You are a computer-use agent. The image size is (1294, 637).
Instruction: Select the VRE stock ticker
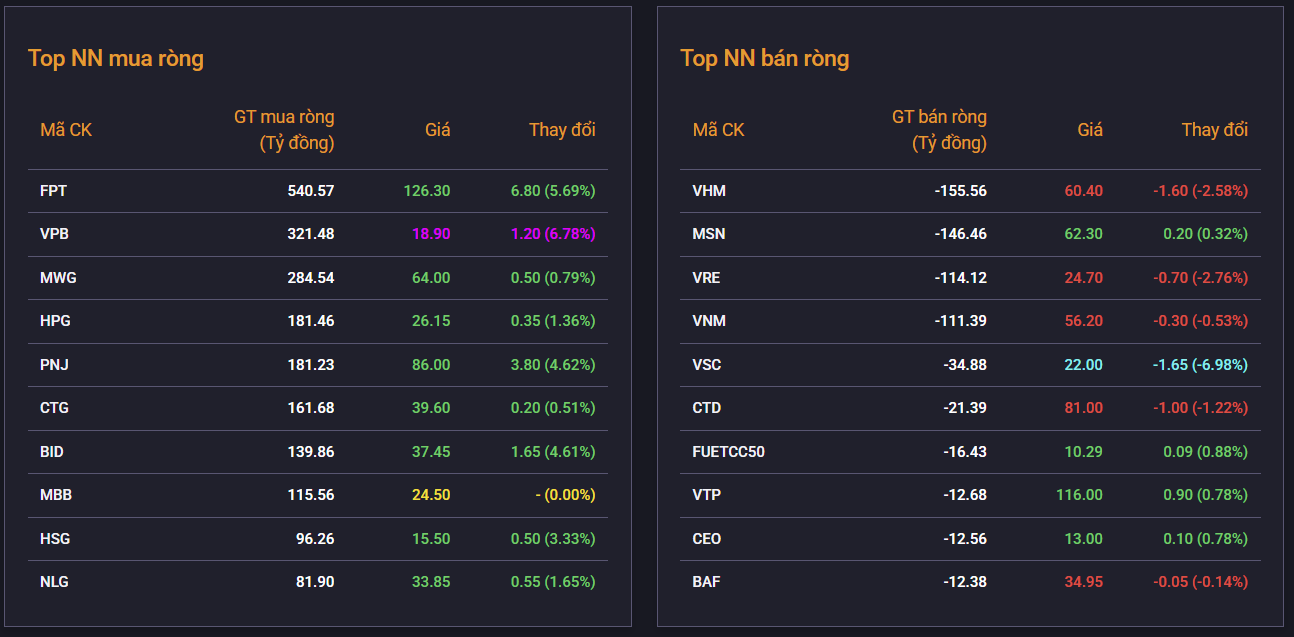point(706,278)
